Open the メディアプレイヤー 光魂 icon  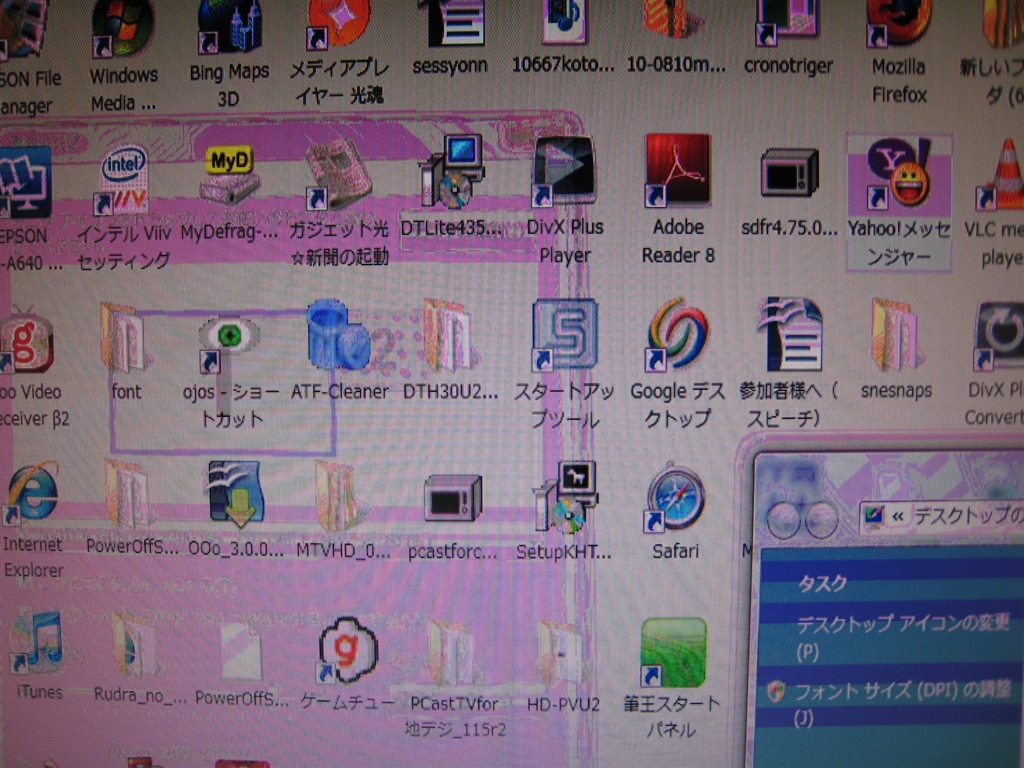pos(340,24)
